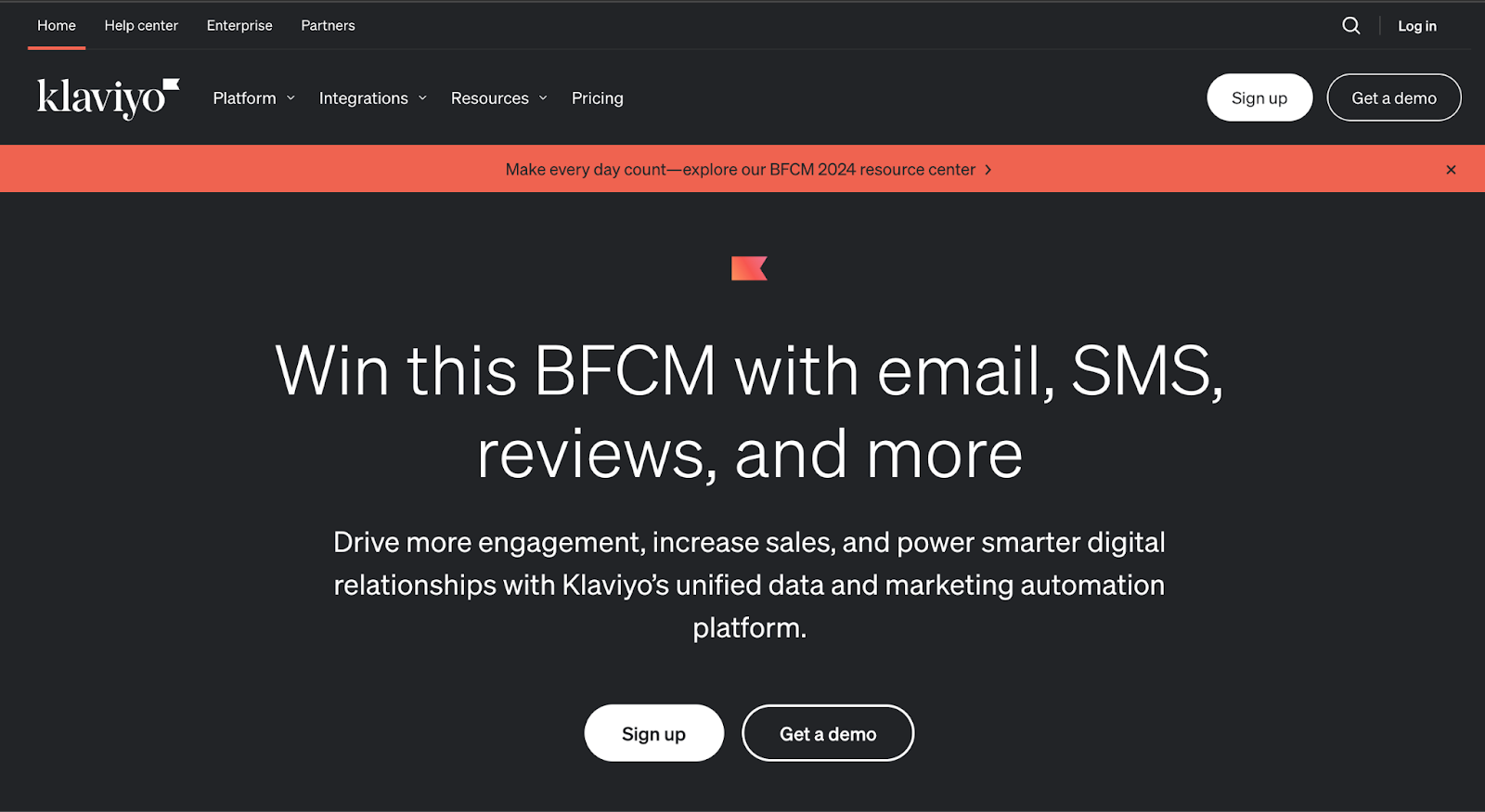Expand the Integrations dropdown chevron

422,98
